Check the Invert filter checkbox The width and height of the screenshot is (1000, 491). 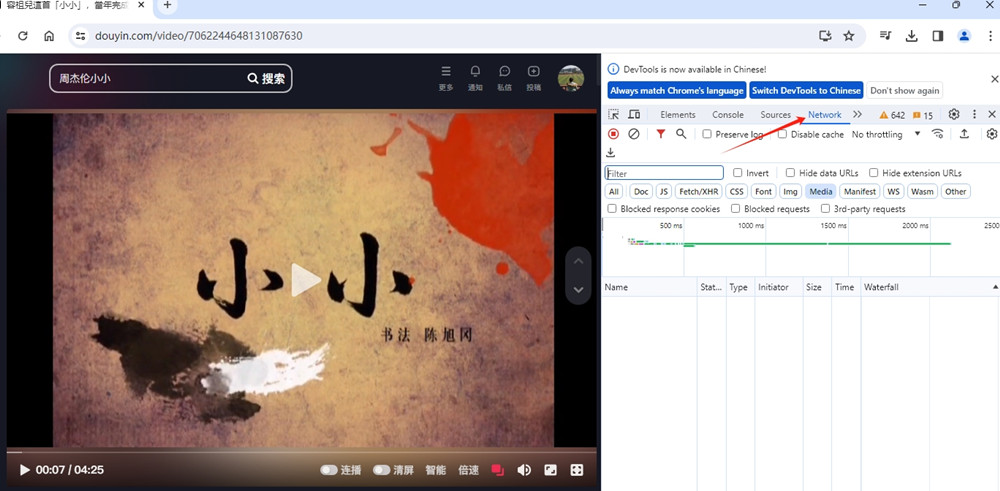click(x=738, y=173)
